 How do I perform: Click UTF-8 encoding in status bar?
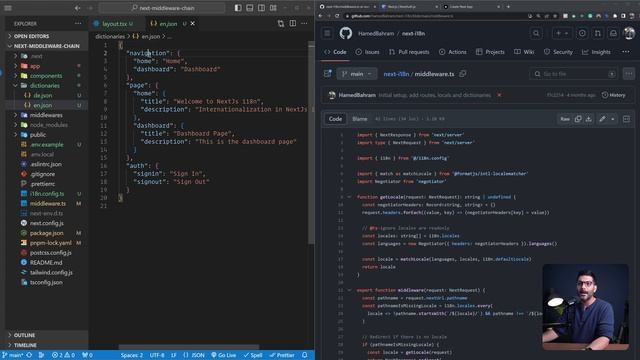coord(157,355)
